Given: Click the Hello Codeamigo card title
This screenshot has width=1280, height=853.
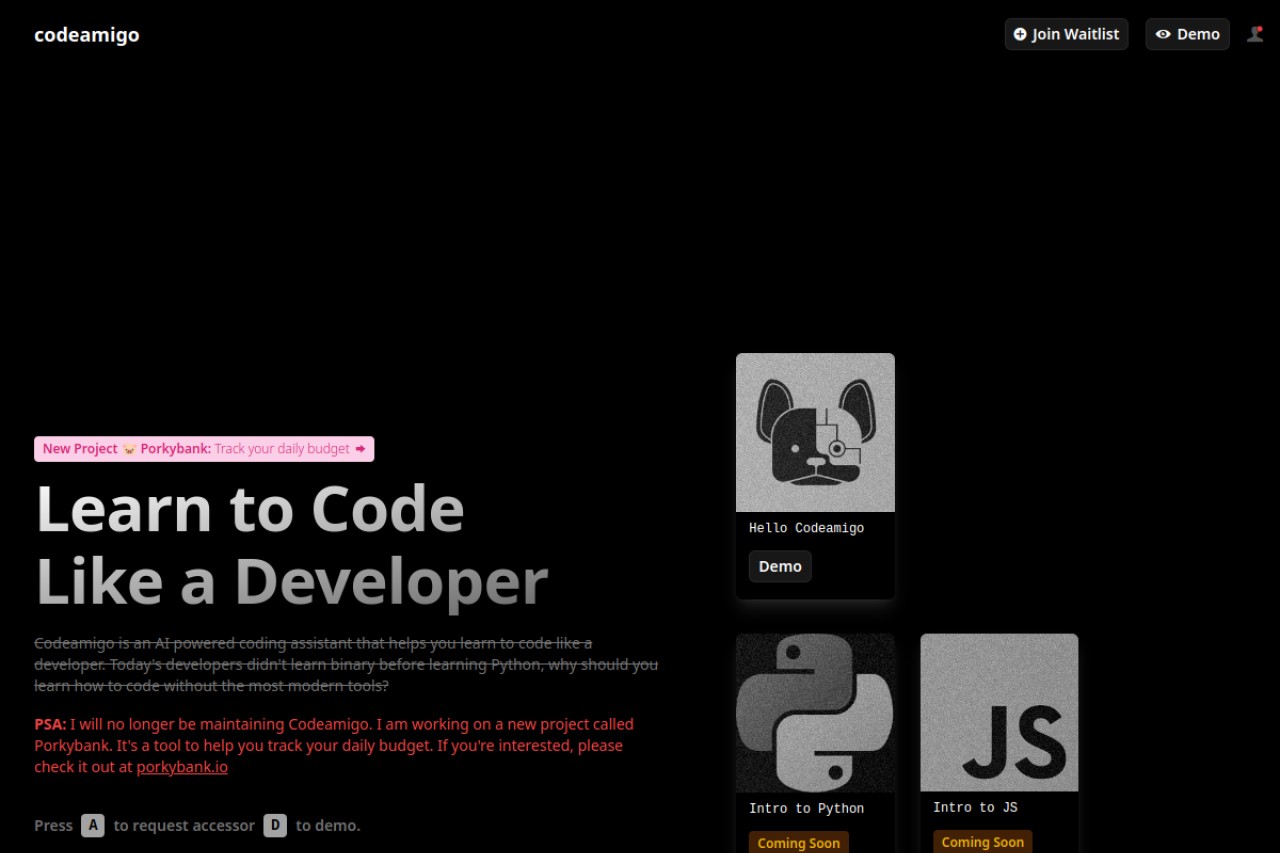Looking at the screenshot, I should point(806,528).
